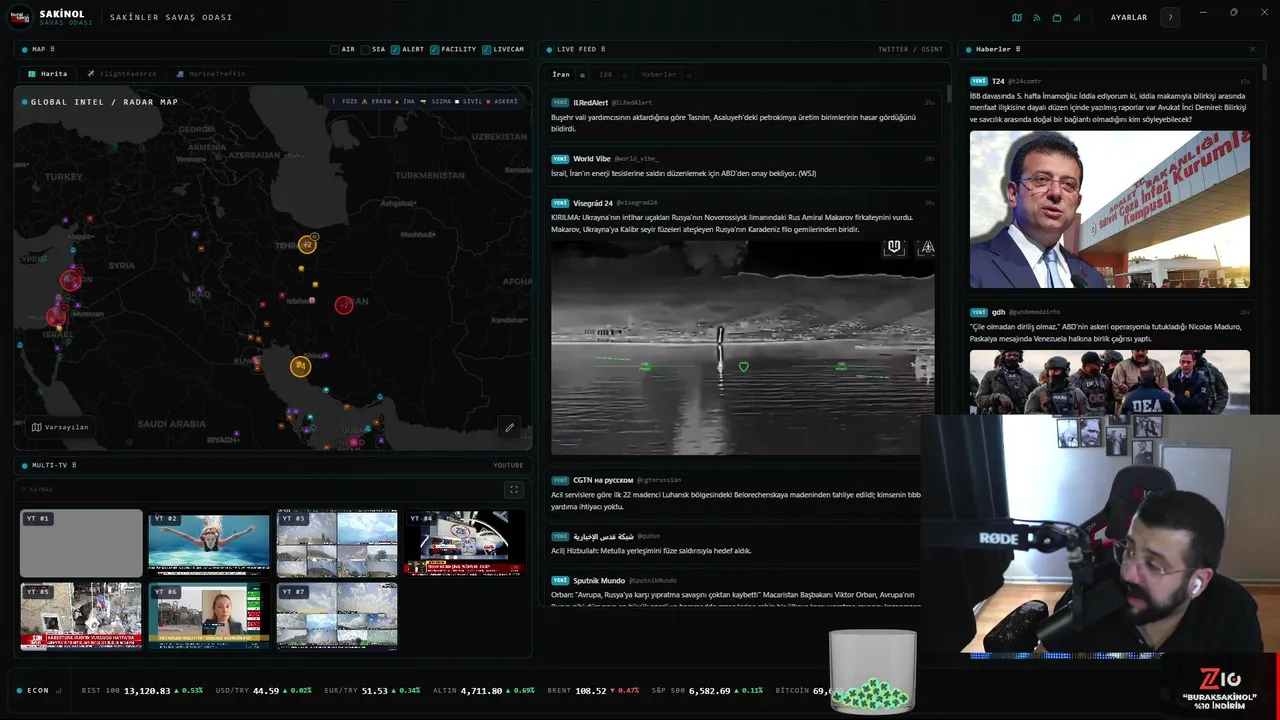Click the Sputnik Mundo account name
The width and height of the screenshot is (1280, 720).
(599, 581)
